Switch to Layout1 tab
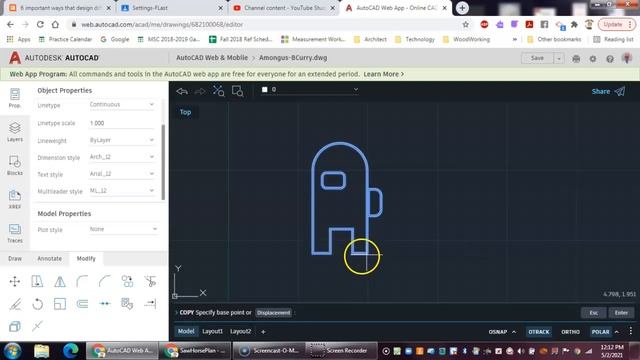640x360 pixels. tap(212, 331)
